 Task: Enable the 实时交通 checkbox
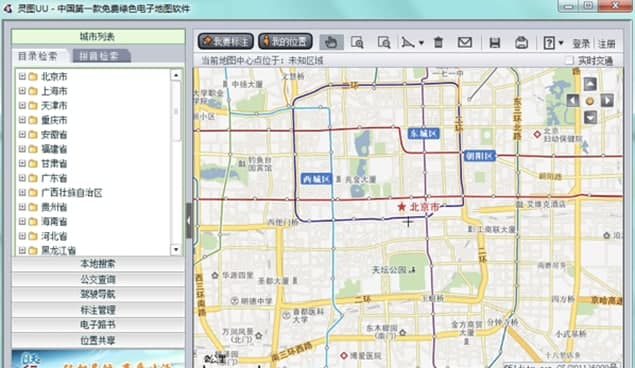click(x=569, y=60)
